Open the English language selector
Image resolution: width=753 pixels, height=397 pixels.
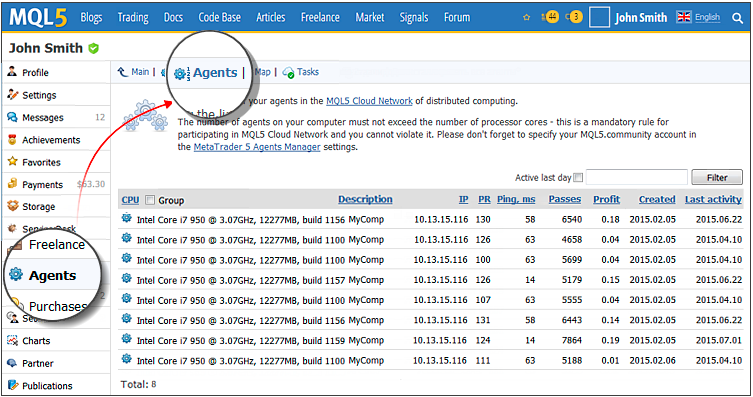click(698, 17)
